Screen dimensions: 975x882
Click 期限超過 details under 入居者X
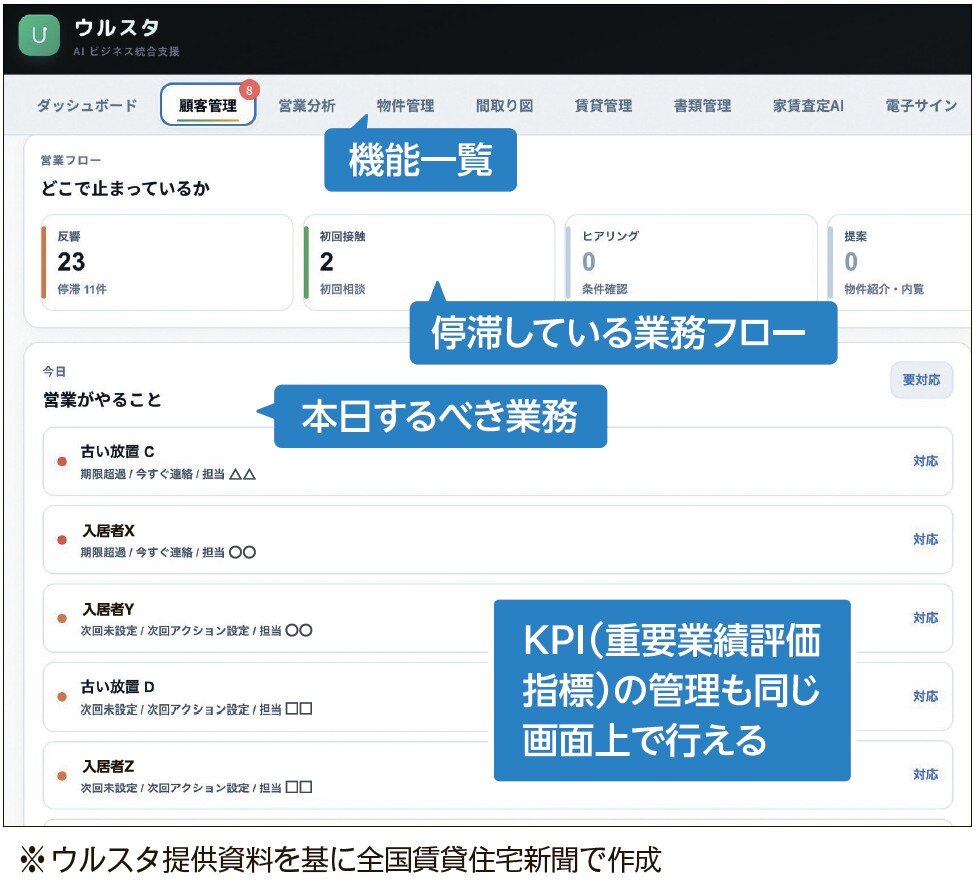[x=168, y=553]
